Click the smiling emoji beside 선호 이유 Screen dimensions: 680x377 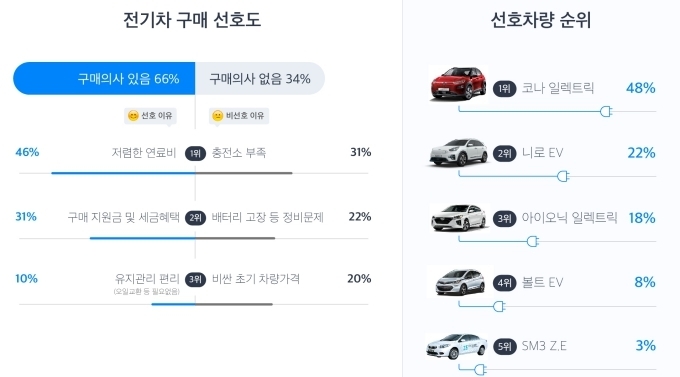pos(133,116)
